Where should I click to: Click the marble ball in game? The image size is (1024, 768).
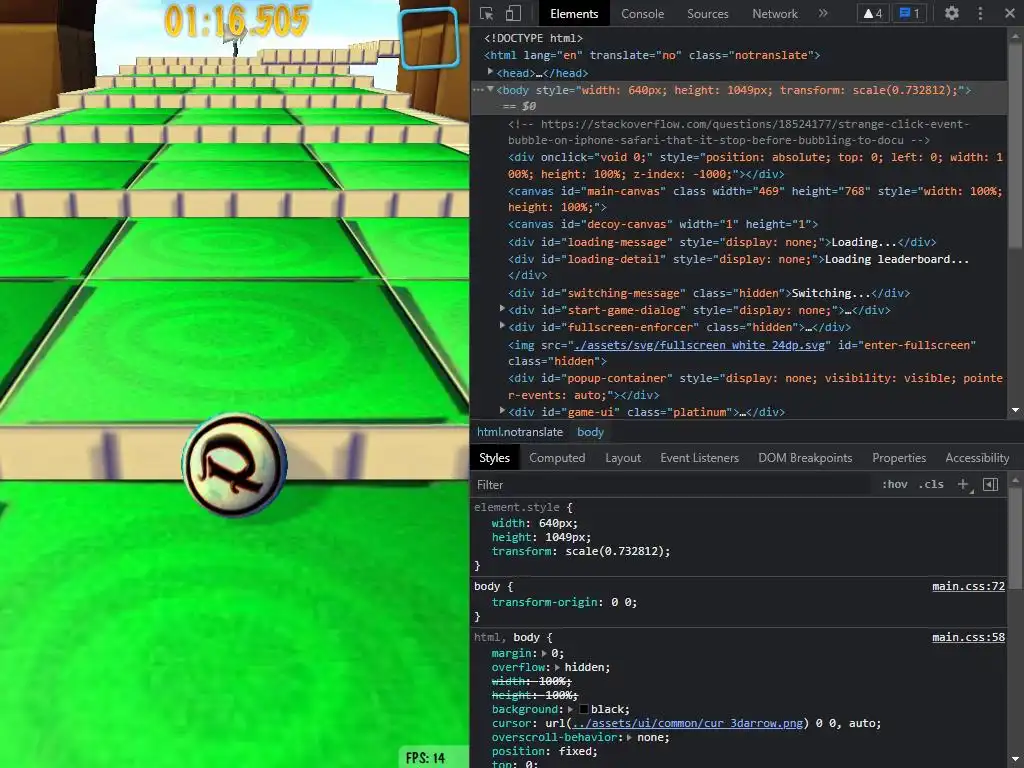[x=234, y=464]
